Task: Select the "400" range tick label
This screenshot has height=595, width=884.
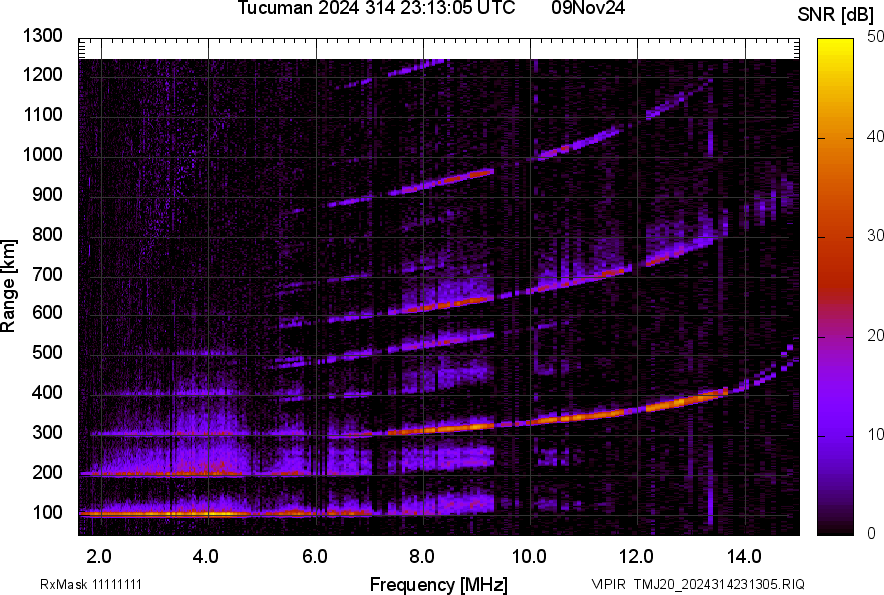Action: (47, 392)
